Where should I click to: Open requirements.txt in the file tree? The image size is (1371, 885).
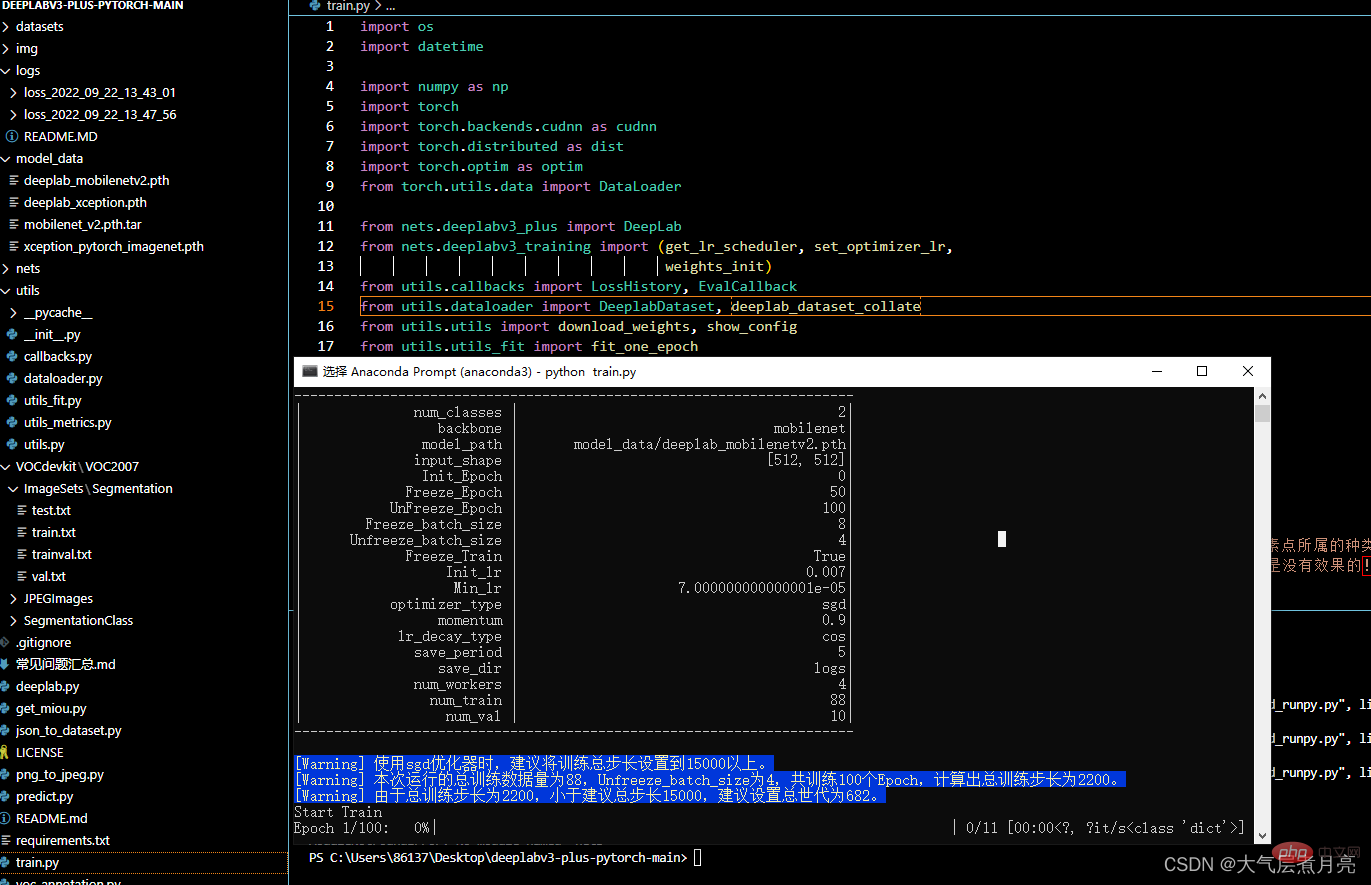(62, 841)
